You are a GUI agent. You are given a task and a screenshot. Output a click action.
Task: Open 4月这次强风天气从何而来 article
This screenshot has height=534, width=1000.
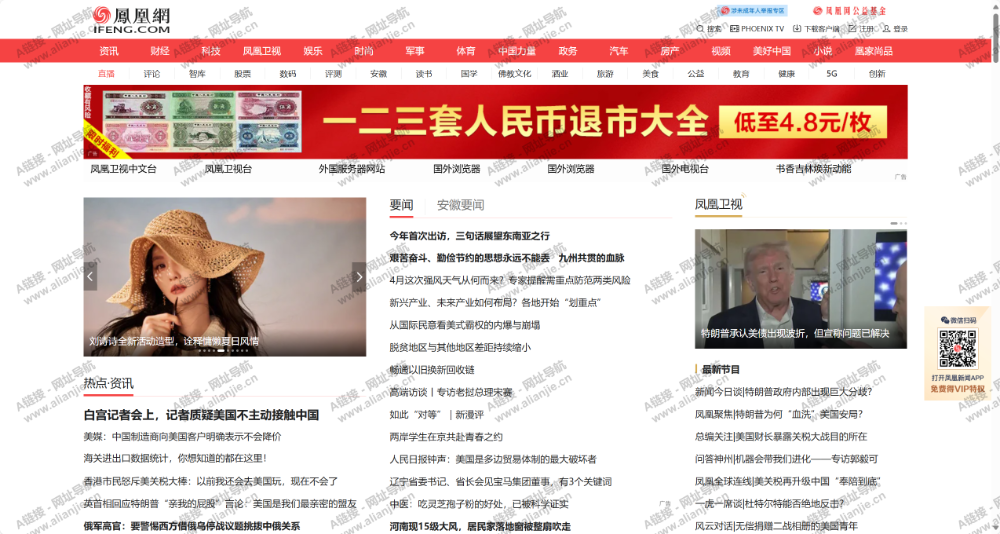(510, 280)
